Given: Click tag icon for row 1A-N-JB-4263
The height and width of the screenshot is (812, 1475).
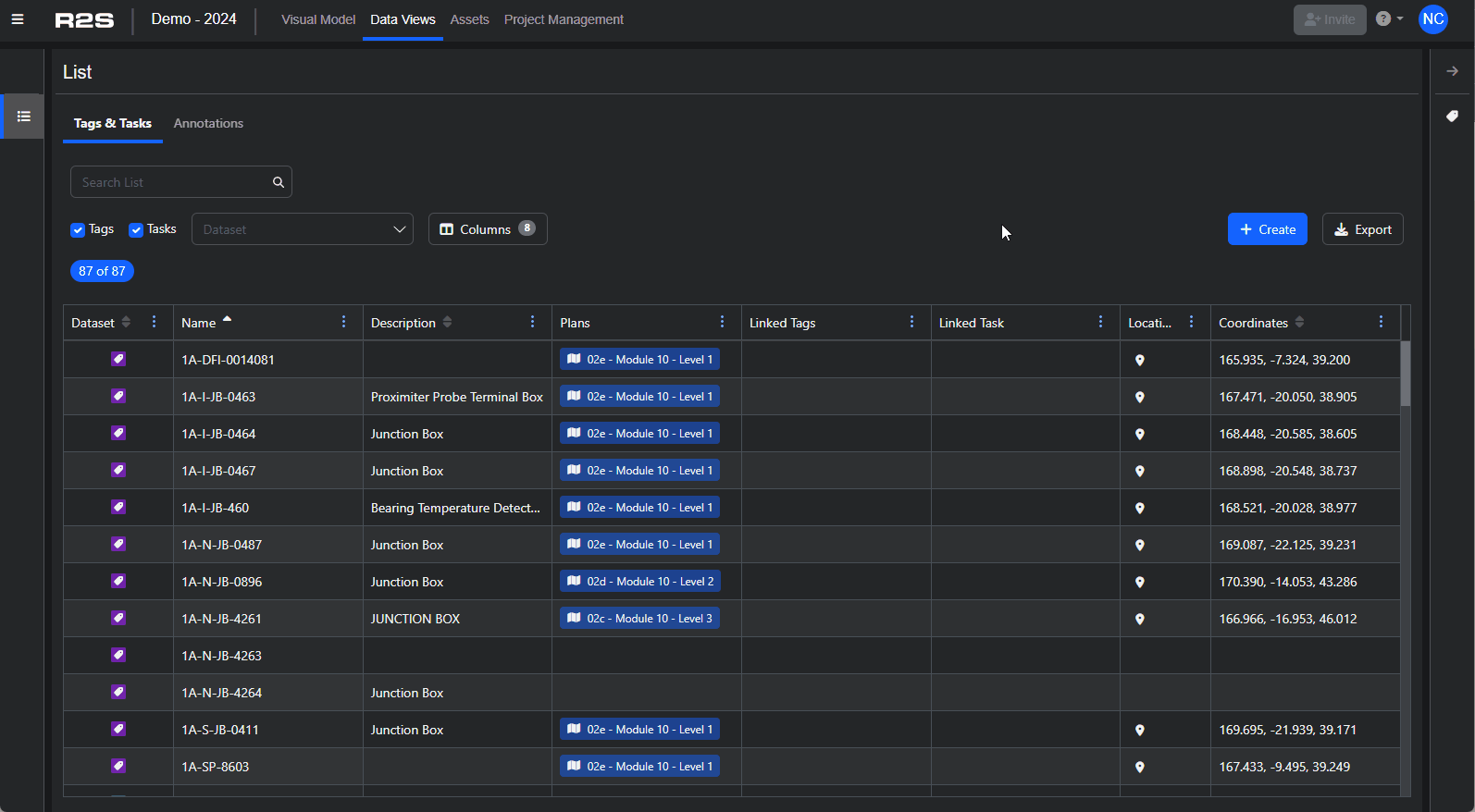Looking at the screenshot, I should coord(118,655).
